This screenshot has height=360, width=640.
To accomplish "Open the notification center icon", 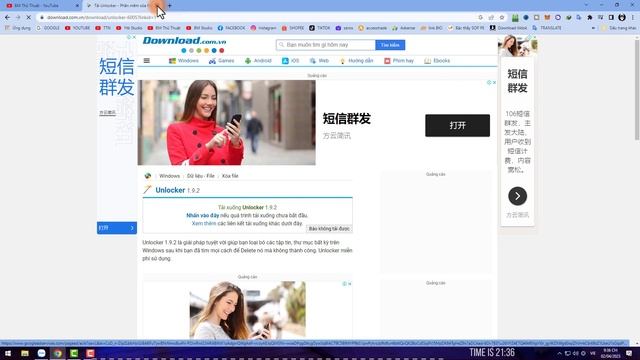I will coord(629,353).
